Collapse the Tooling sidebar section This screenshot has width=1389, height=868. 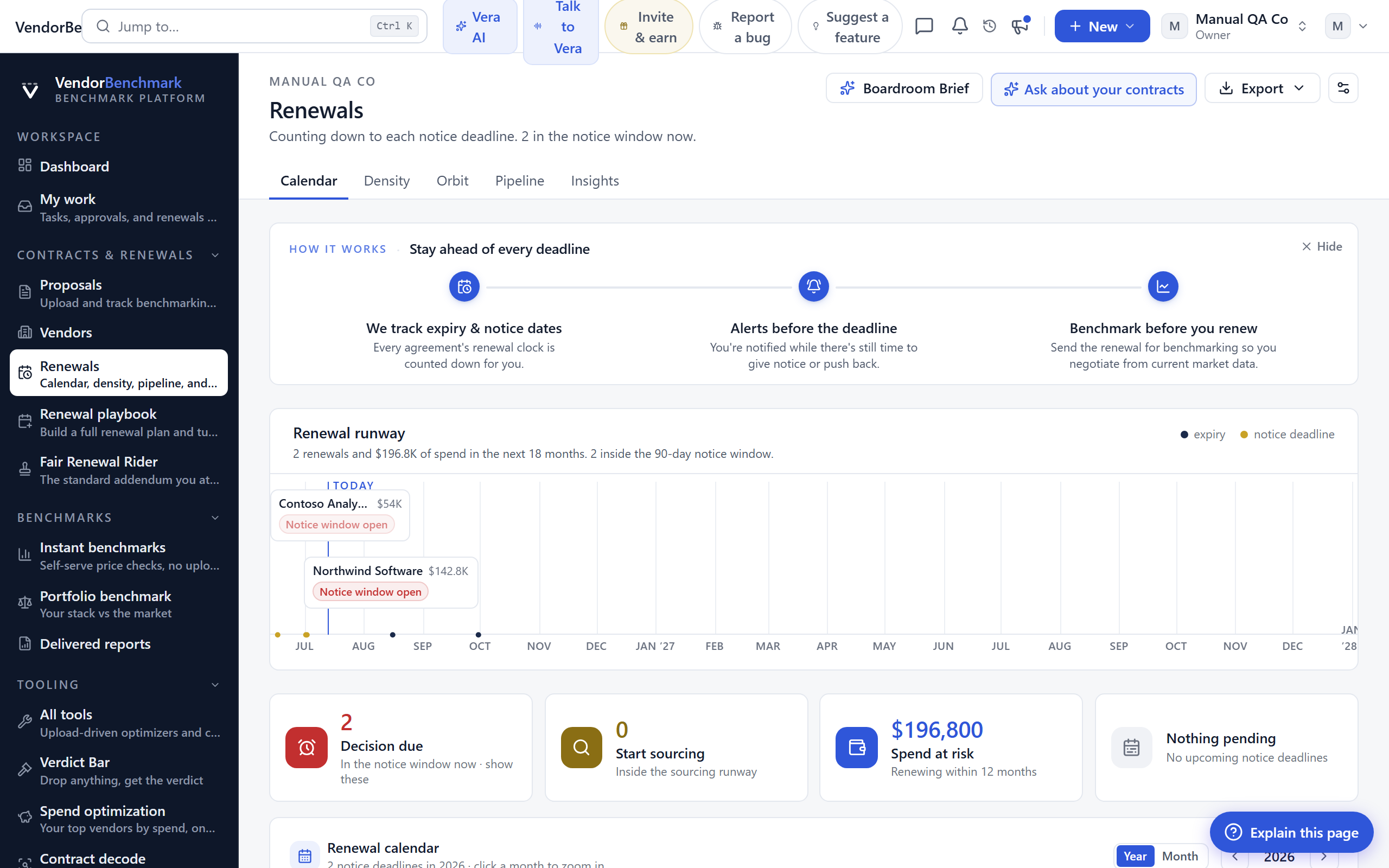pos(215,685)
